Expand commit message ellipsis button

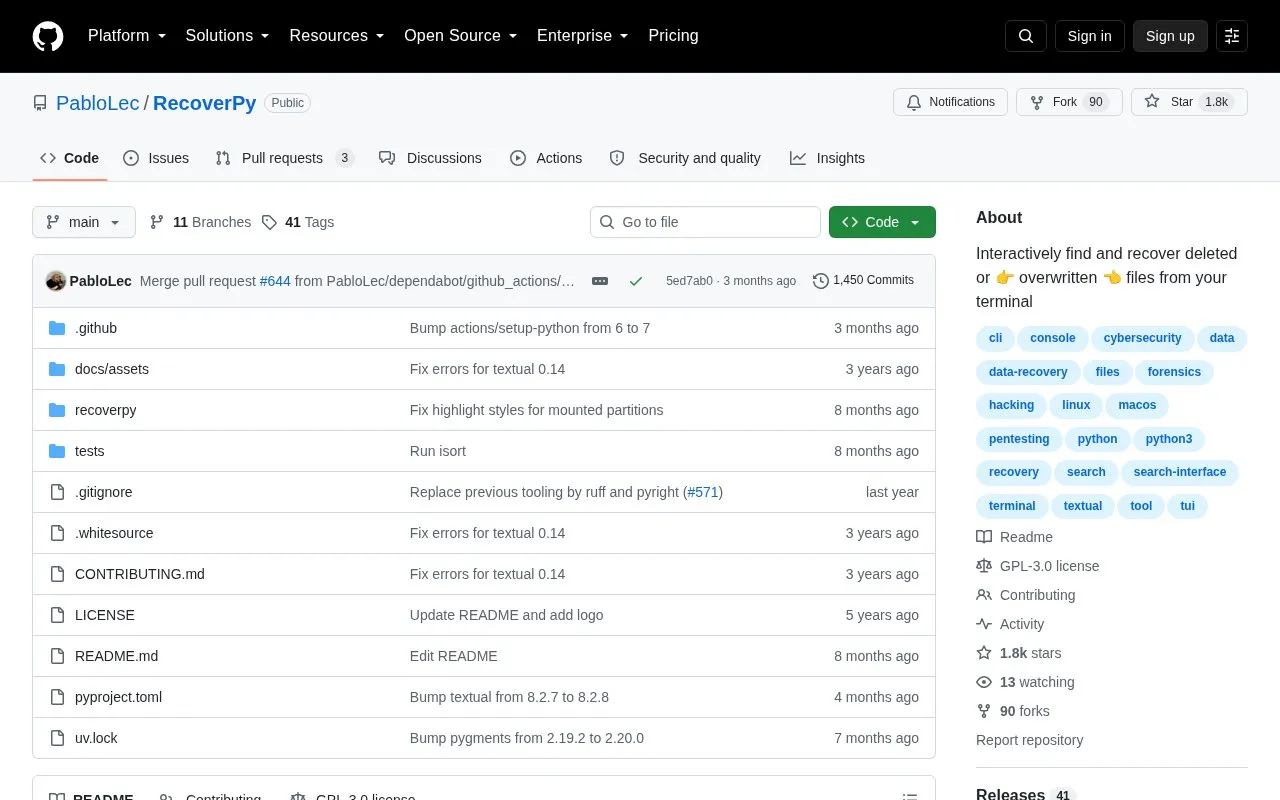[x=600, y=281]
